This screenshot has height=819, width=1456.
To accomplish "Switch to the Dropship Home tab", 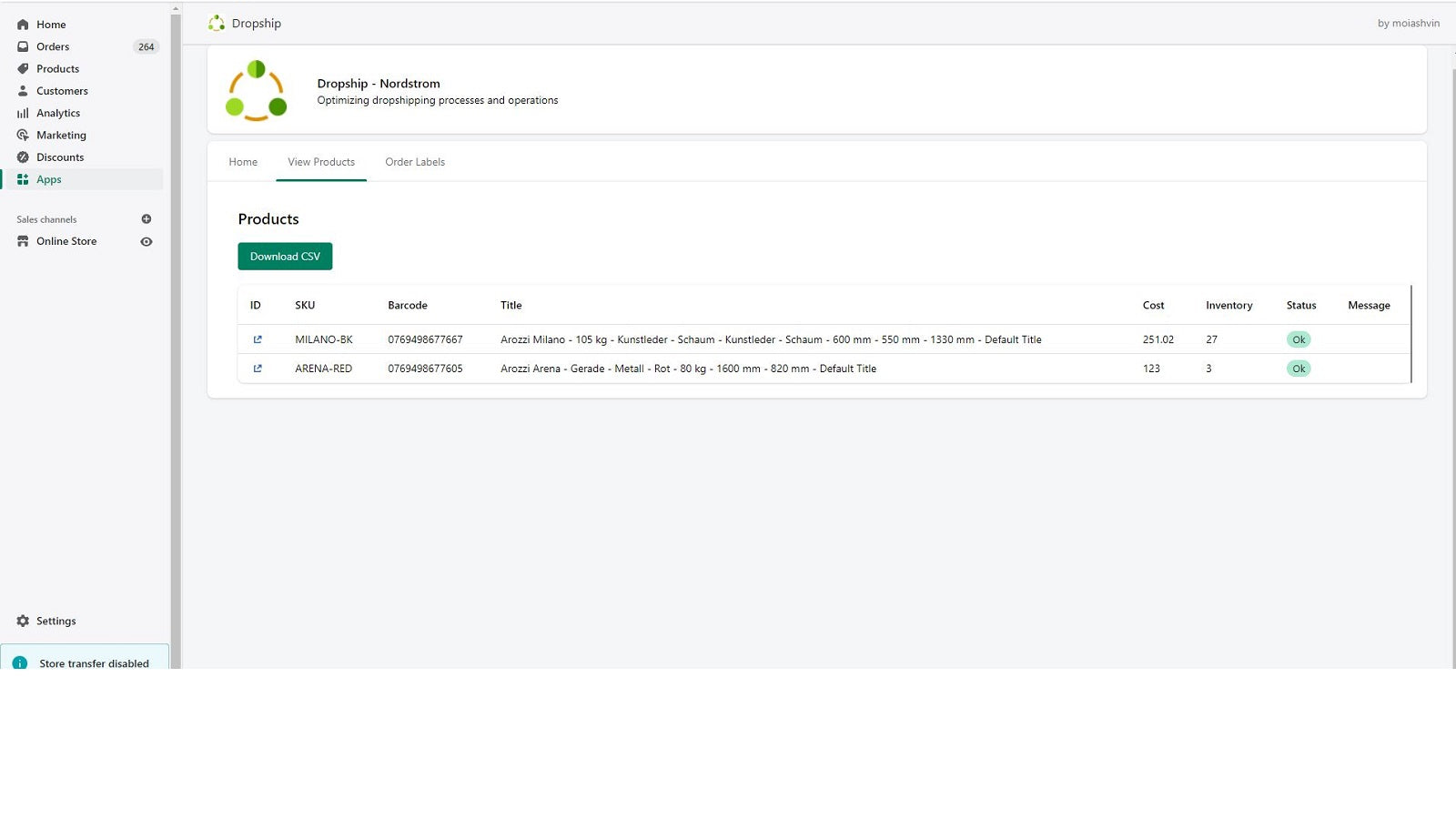I will pos(243,162).
